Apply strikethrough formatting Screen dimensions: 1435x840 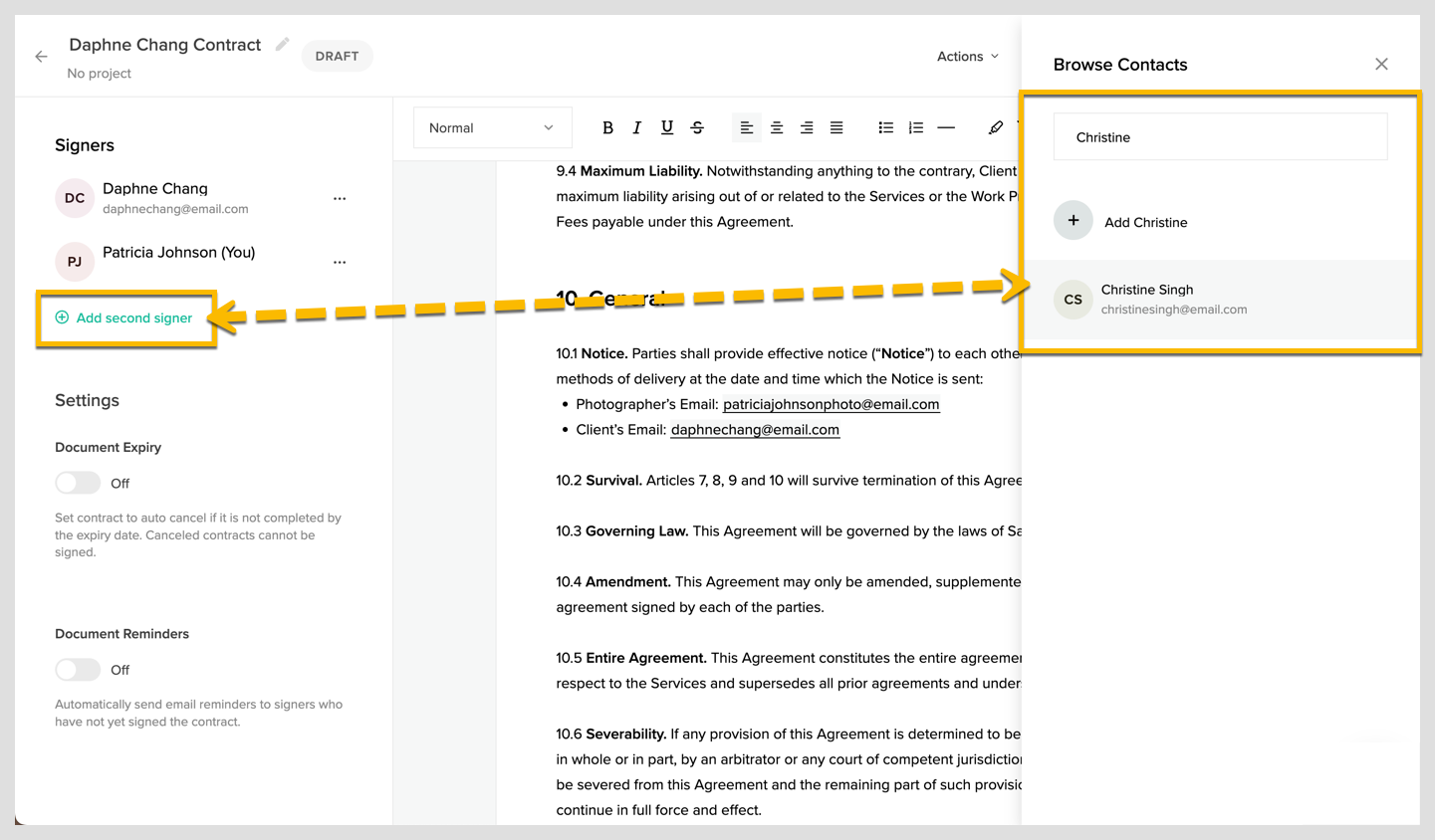697,127
